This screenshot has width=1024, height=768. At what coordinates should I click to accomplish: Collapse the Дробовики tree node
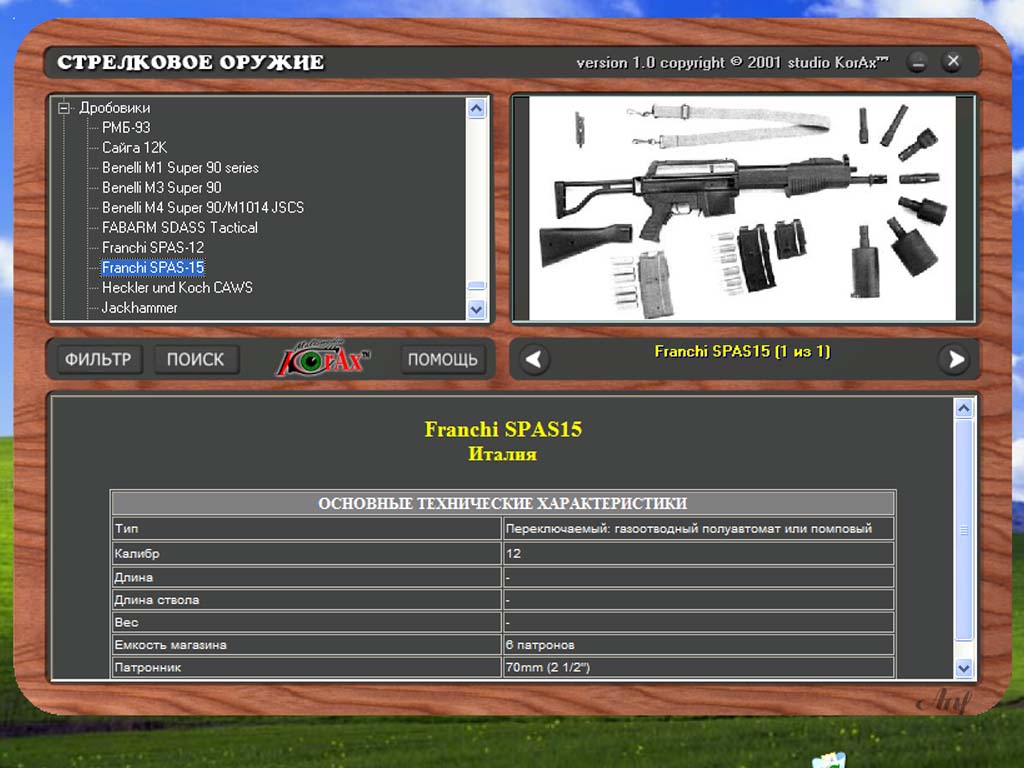pos(63,108)
